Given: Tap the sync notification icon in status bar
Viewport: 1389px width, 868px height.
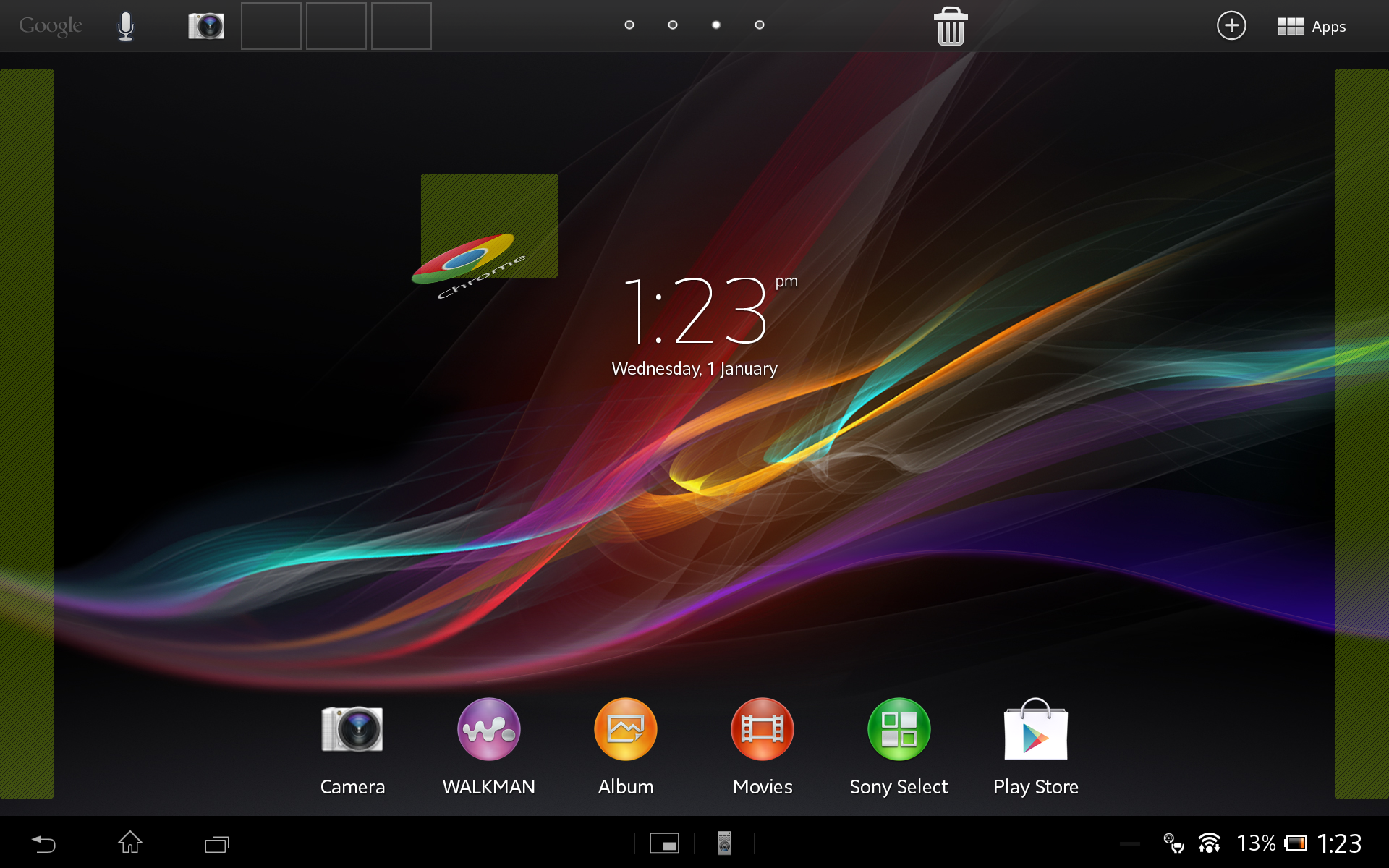Looking at the screenshot, I should point(1173,843).
